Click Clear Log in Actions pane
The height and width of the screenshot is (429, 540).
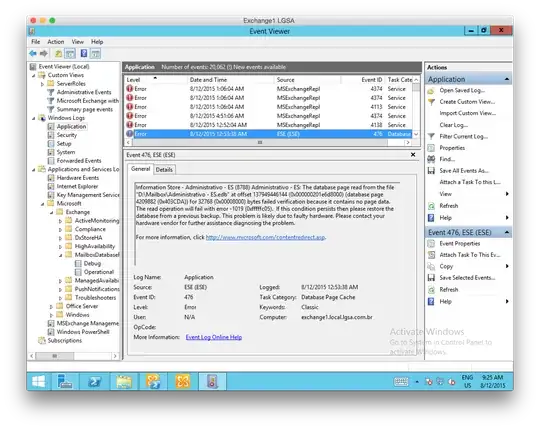[x=454, y=125]
